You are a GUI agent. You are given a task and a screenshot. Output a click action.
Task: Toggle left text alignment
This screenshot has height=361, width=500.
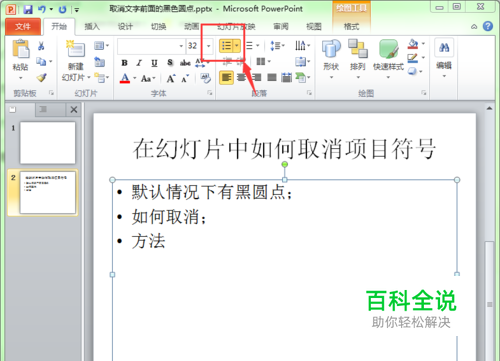[x=226, y=78]
